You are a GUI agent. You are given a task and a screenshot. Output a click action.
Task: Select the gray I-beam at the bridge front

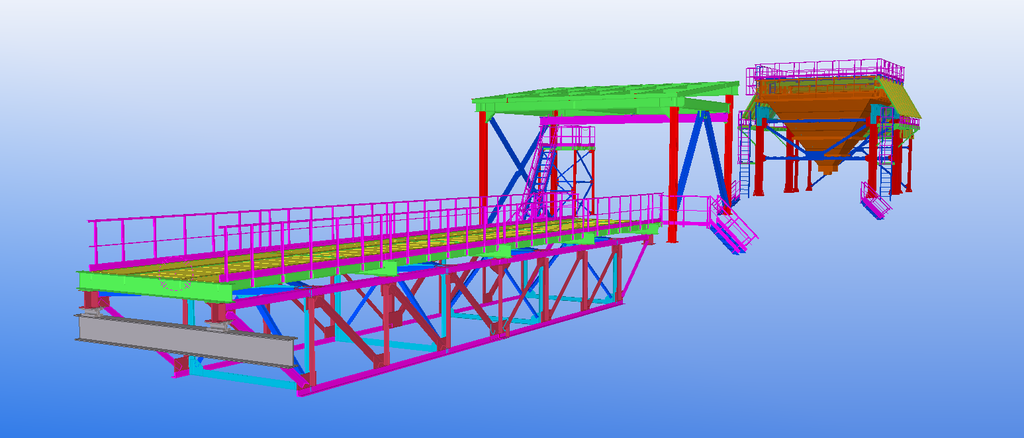tap(180, 339)
